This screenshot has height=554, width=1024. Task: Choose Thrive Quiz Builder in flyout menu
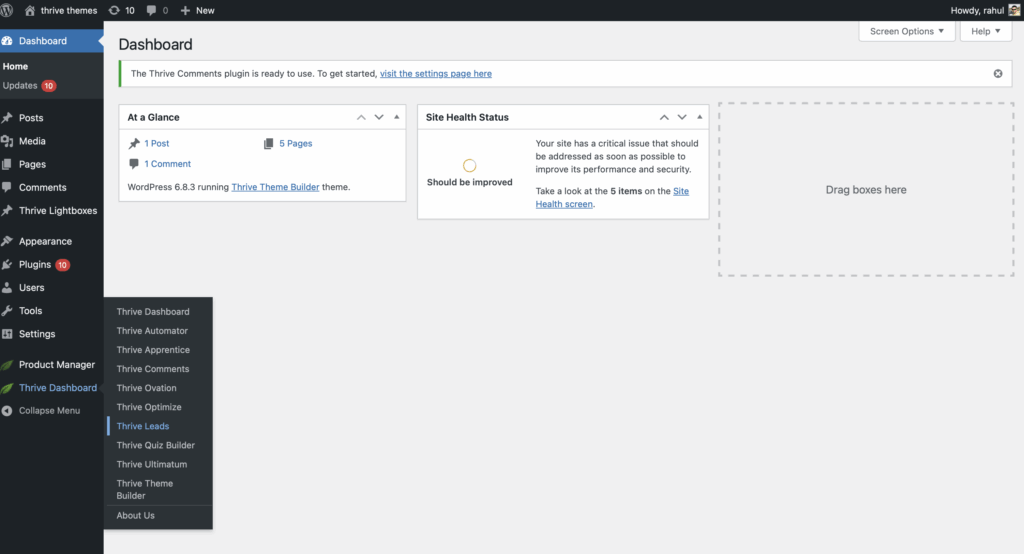click(155, 445)
